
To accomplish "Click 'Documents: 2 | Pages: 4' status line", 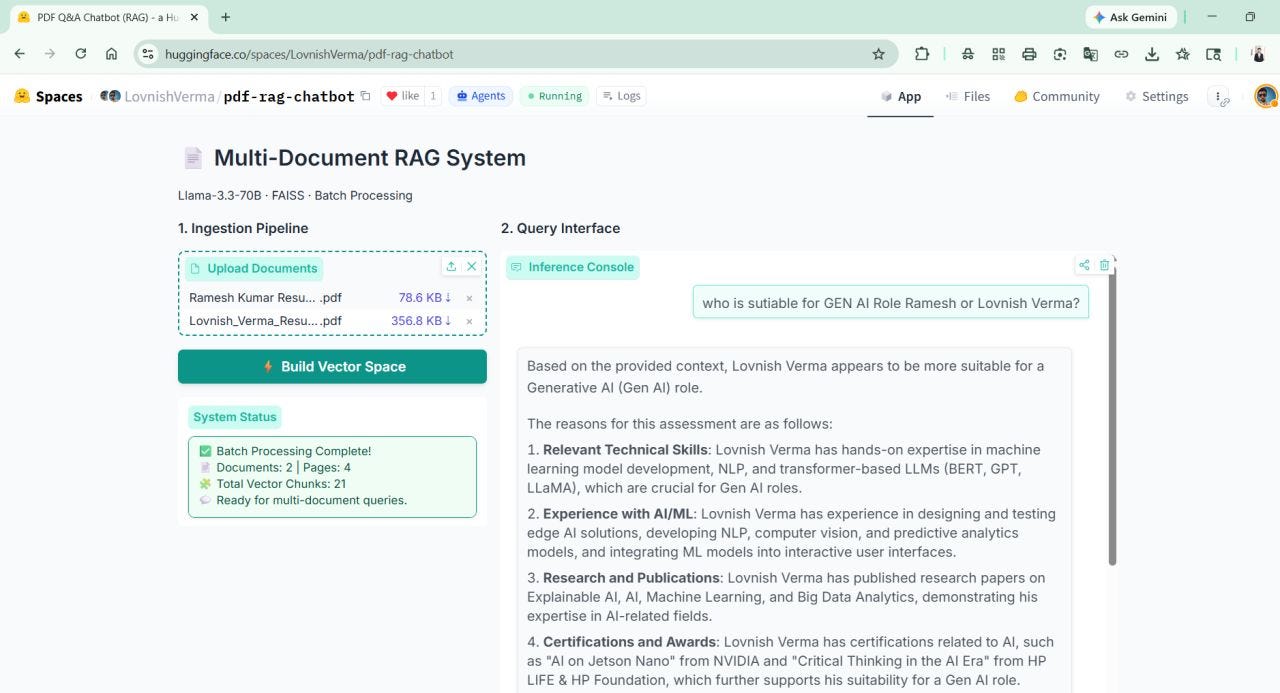I will [275, 467].
